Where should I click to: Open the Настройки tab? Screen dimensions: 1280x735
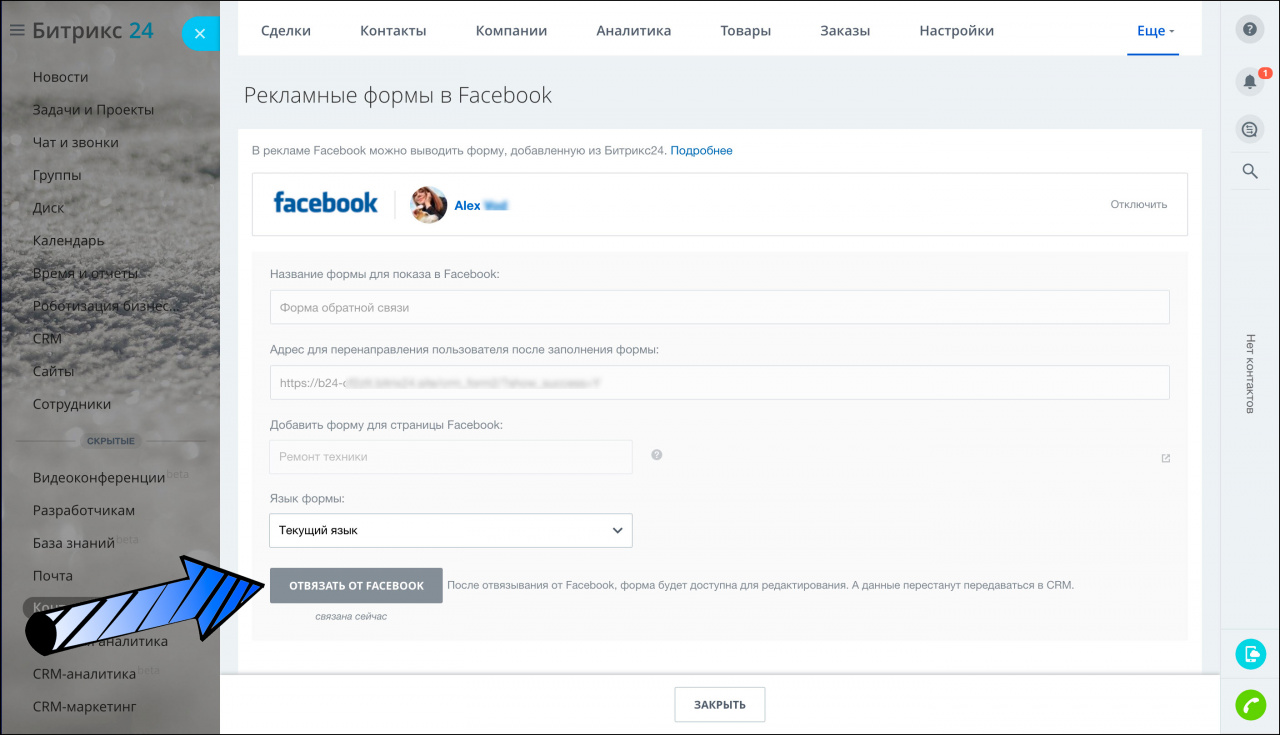[x=957, y=31]
